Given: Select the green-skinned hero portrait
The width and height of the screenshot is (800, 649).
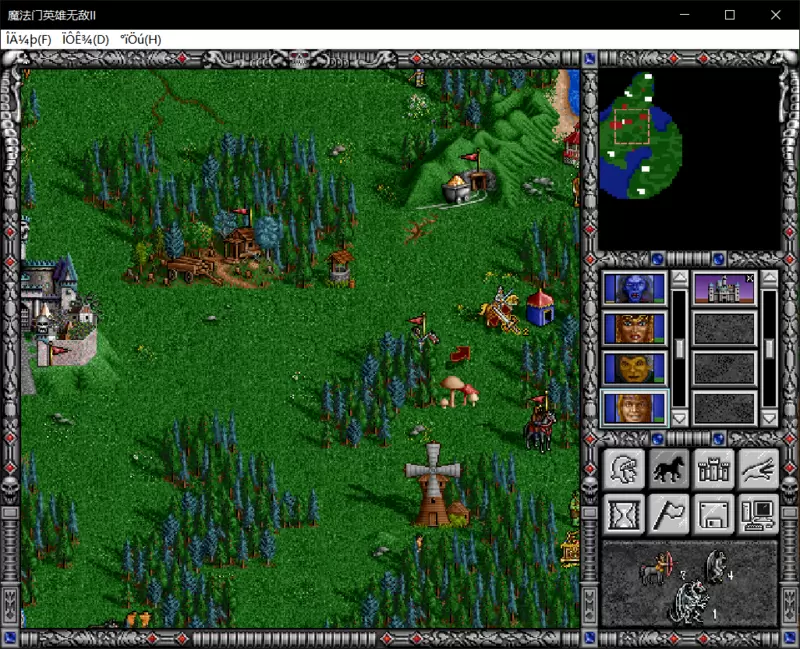Looking at the screenshot, I should point(634,368).
